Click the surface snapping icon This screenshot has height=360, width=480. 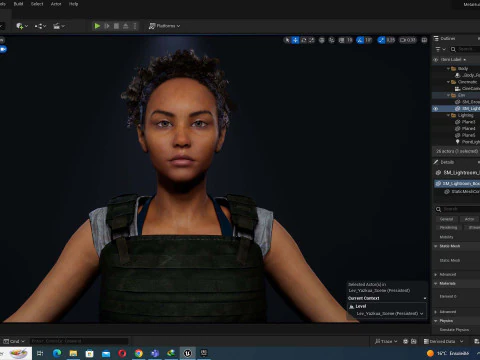(332, 40)
